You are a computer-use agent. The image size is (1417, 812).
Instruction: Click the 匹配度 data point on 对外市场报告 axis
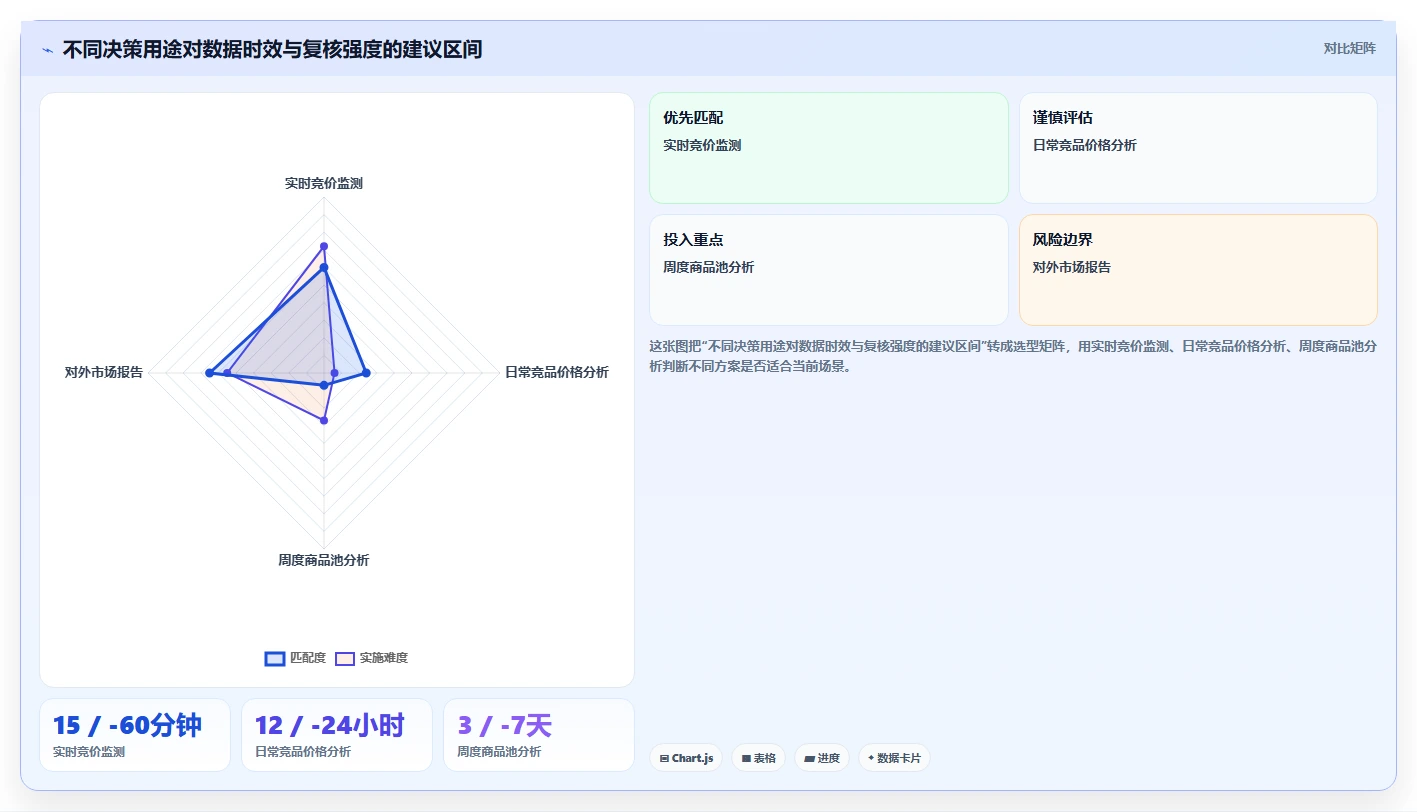209,373
